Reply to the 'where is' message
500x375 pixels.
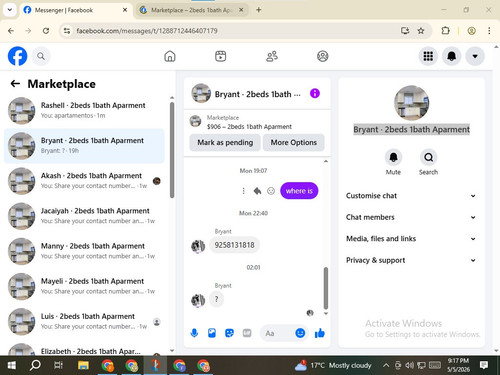(257, 191)
